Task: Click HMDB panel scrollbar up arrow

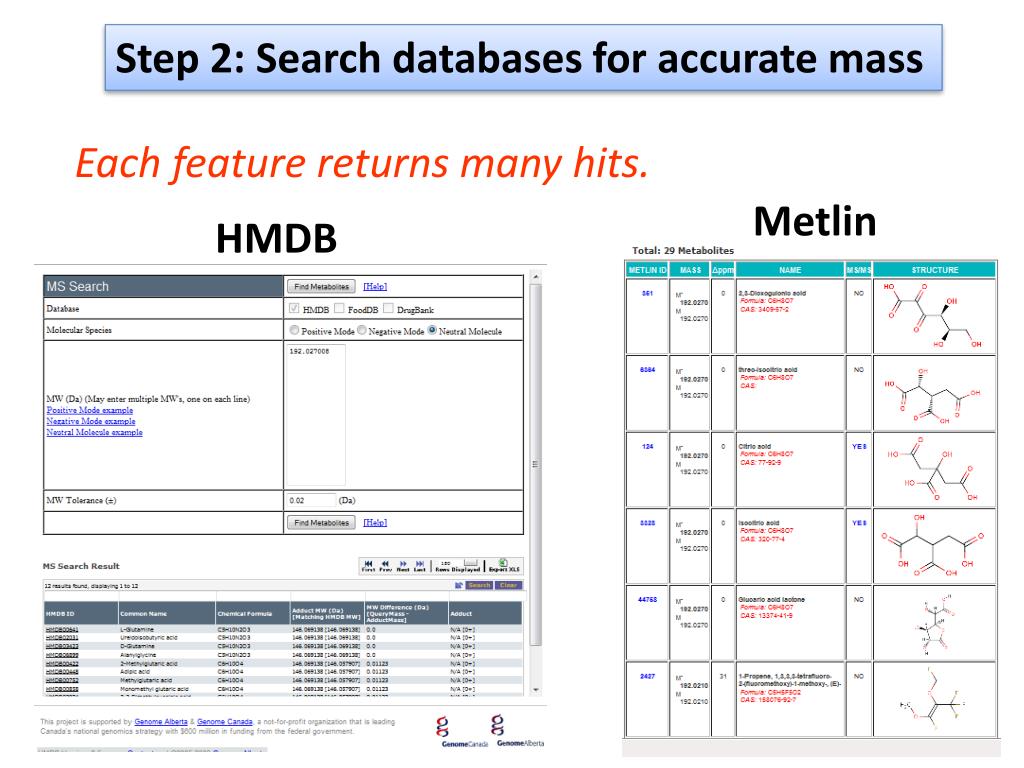Action: click(536, 277)
